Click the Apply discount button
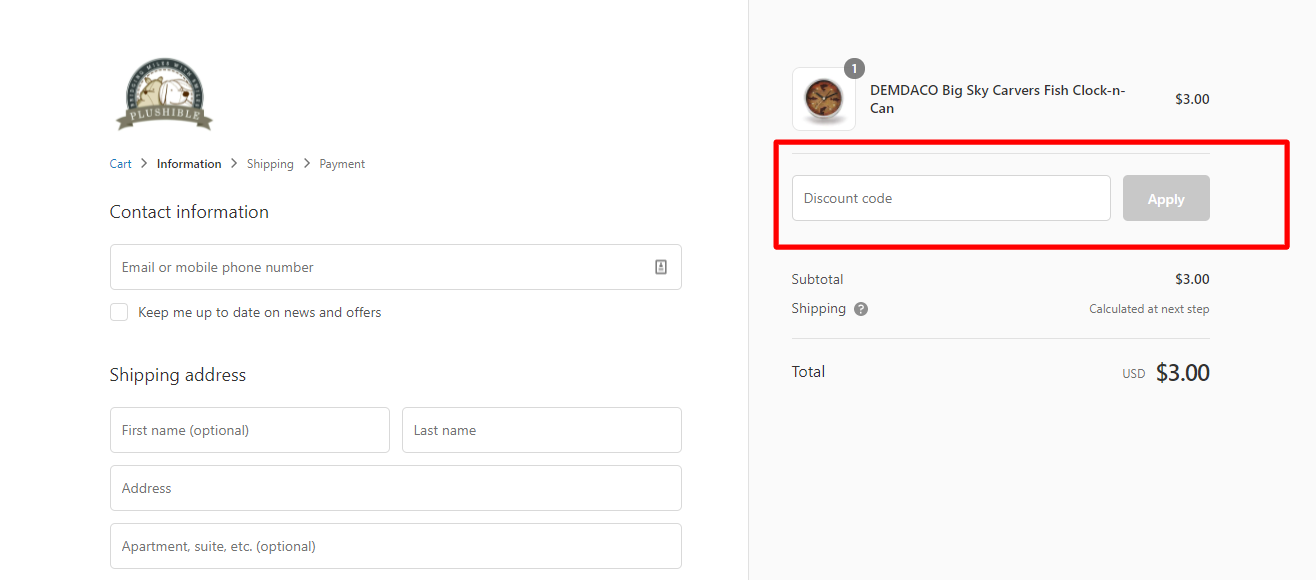The width and height of the screenshot is (1316, 580). [x=1166, y=198]
